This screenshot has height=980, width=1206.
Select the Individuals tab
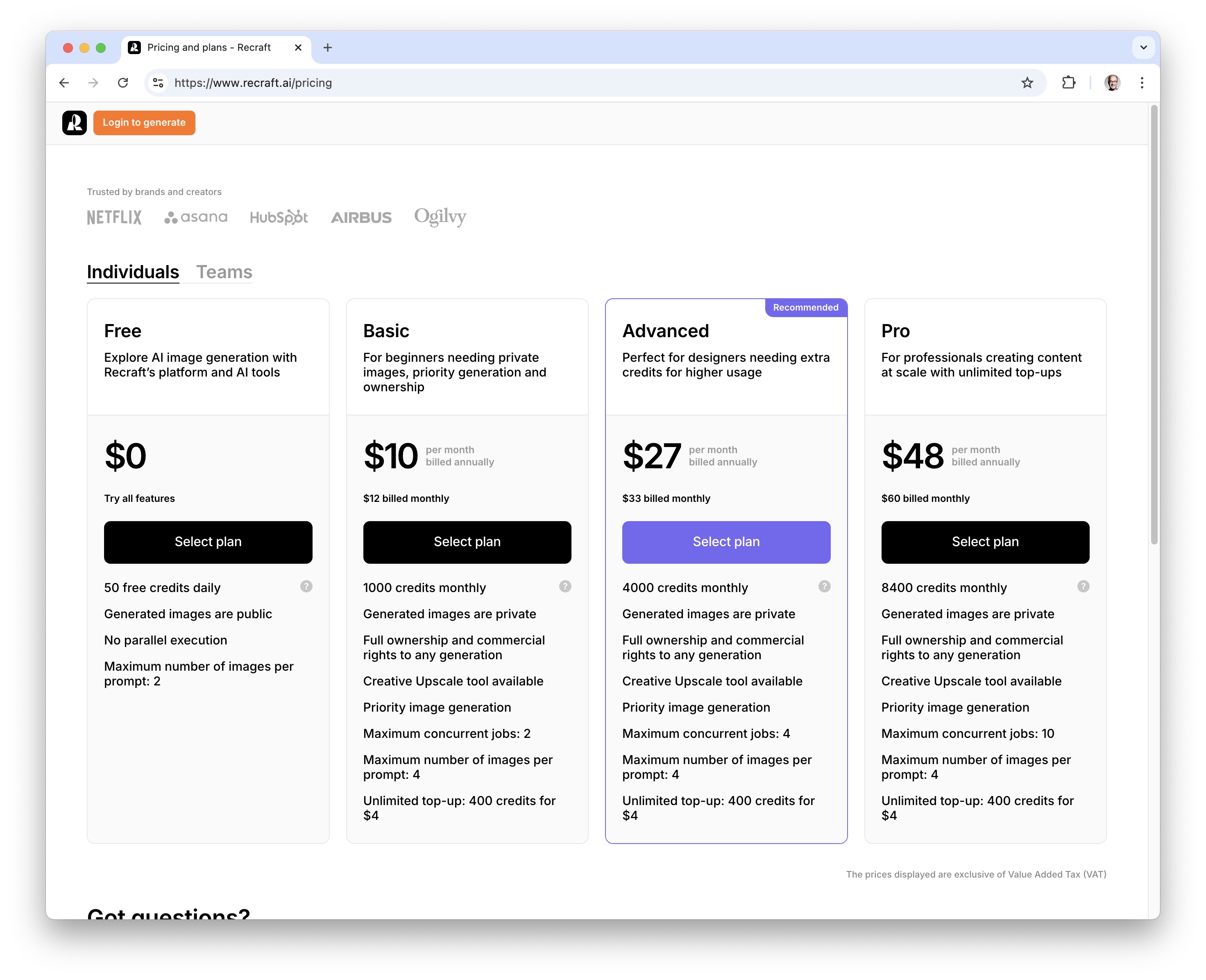pyautogui.click(x=133, y=272)
